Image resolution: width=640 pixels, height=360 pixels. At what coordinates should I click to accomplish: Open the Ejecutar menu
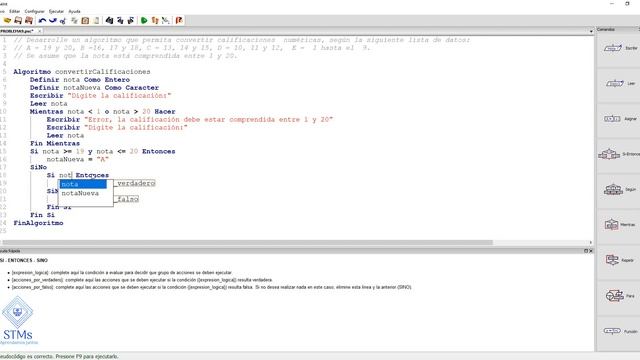[x=56, y=11]
